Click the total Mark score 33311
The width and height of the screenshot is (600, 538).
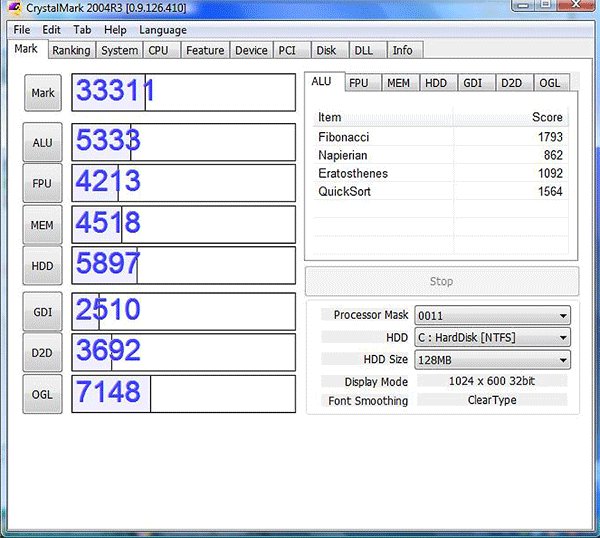tap(115, 90)
